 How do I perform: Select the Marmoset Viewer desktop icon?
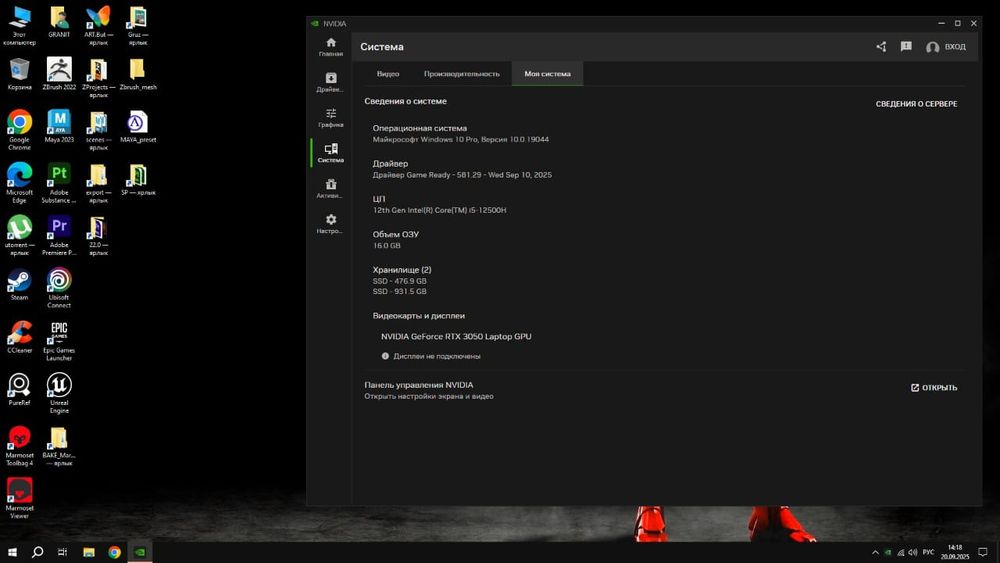tap(19, 499)
